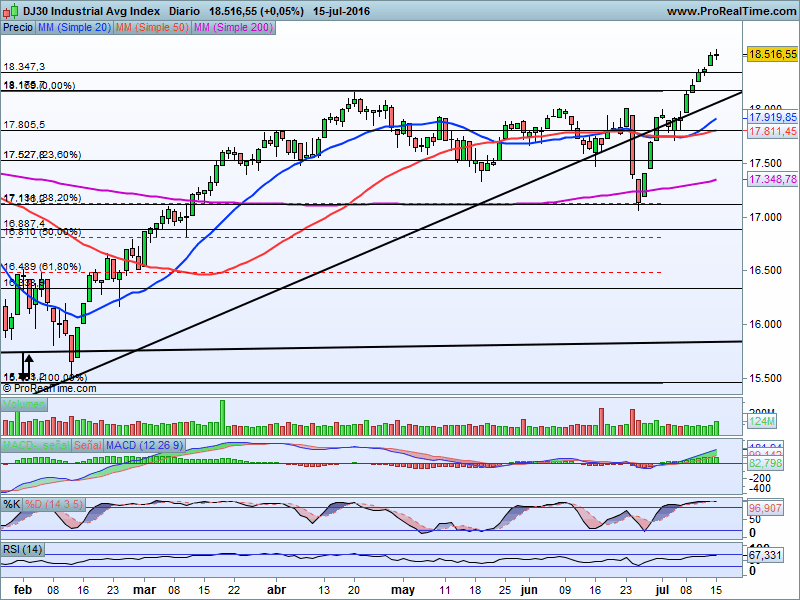Click the may month label on time axis
The height and width of the screenshot is (600, 800).
403,590
